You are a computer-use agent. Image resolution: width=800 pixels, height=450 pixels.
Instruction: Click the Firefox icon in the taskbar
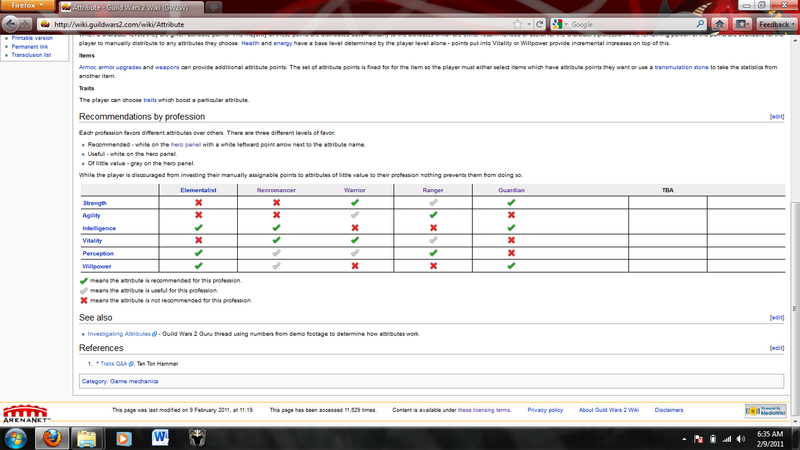click(52, 438)
